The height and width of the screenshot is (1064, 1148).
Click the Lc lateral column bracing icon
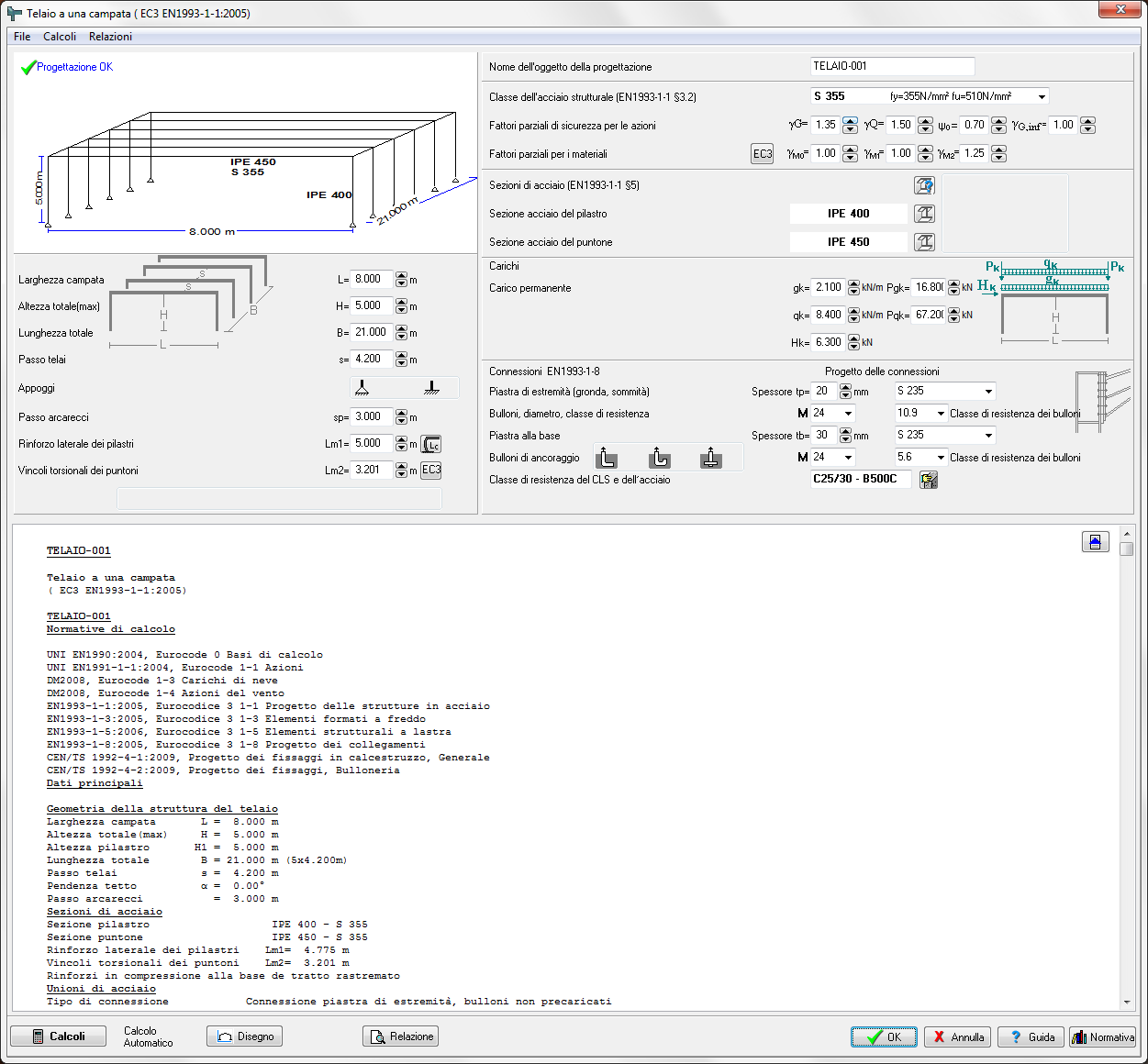tap(431, 444)
